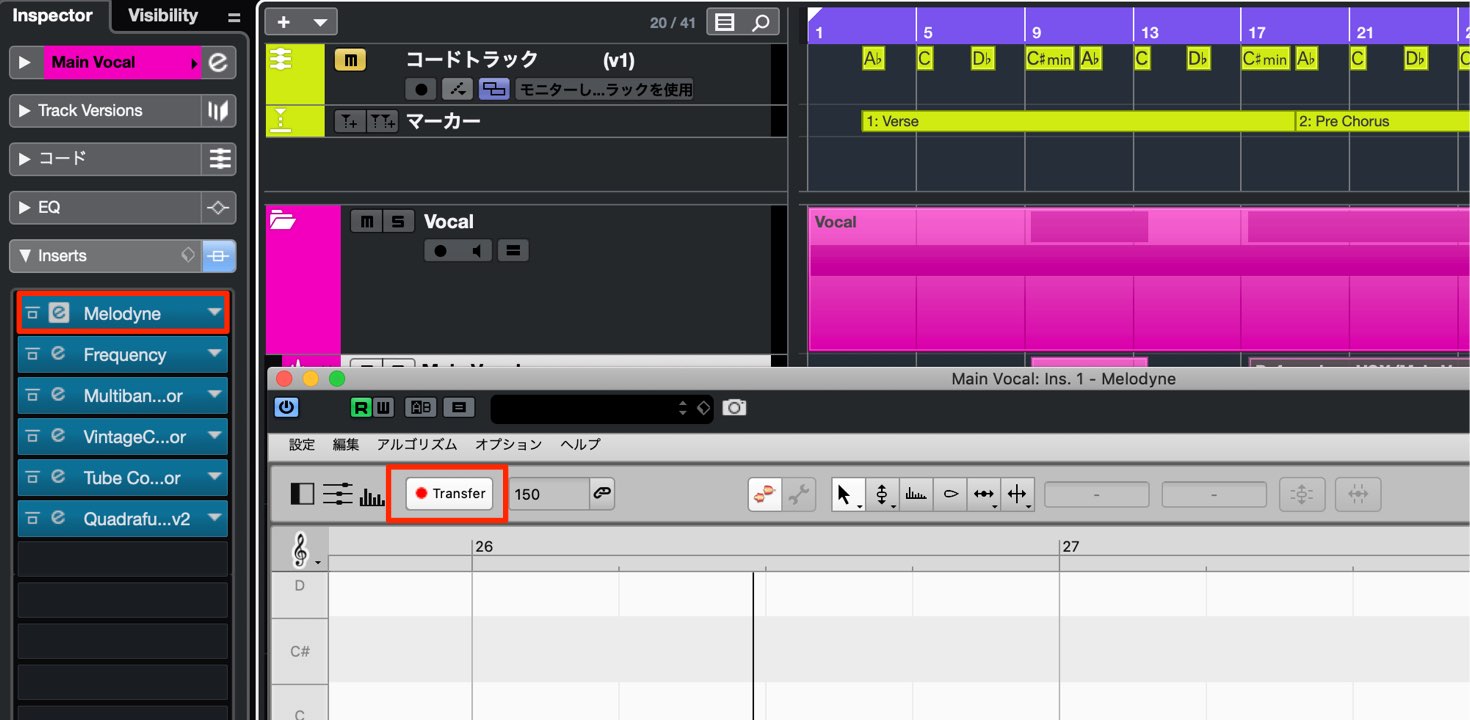The height and width of the screenshot is (720, 1470).
Task: Switch to the Visibility tab
Action: (x=163, y=15)
